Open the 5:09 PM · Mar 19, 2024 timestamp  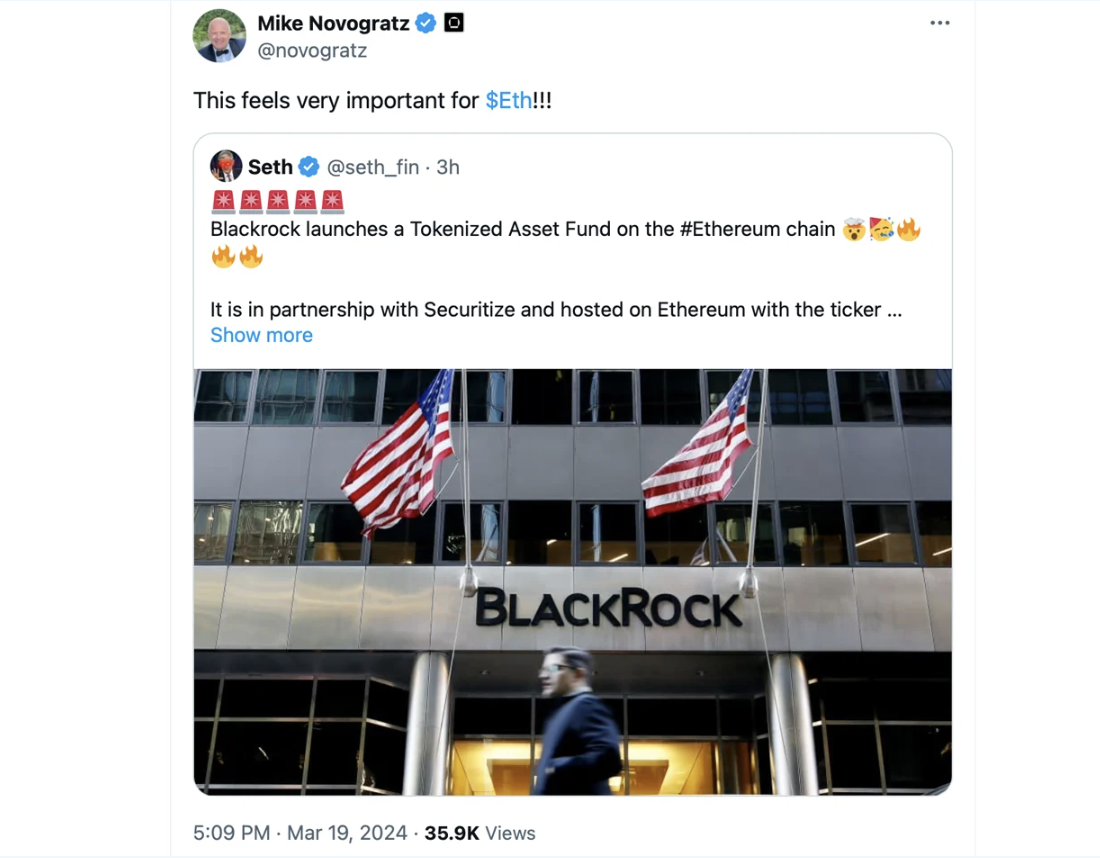300,833
